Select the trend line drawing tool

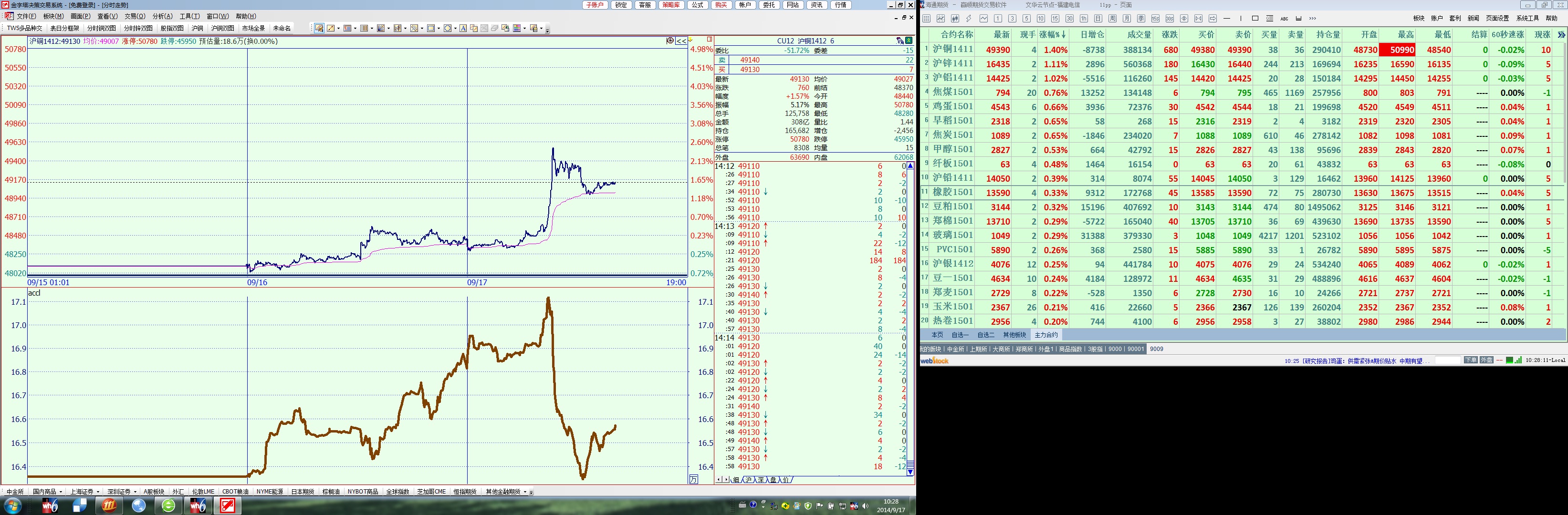(x=331, y=29)
